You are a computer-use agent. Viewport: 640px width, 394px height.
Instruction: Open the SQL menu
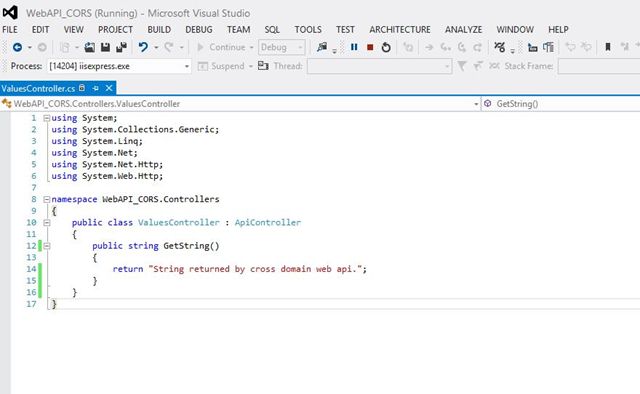(272, 30)
